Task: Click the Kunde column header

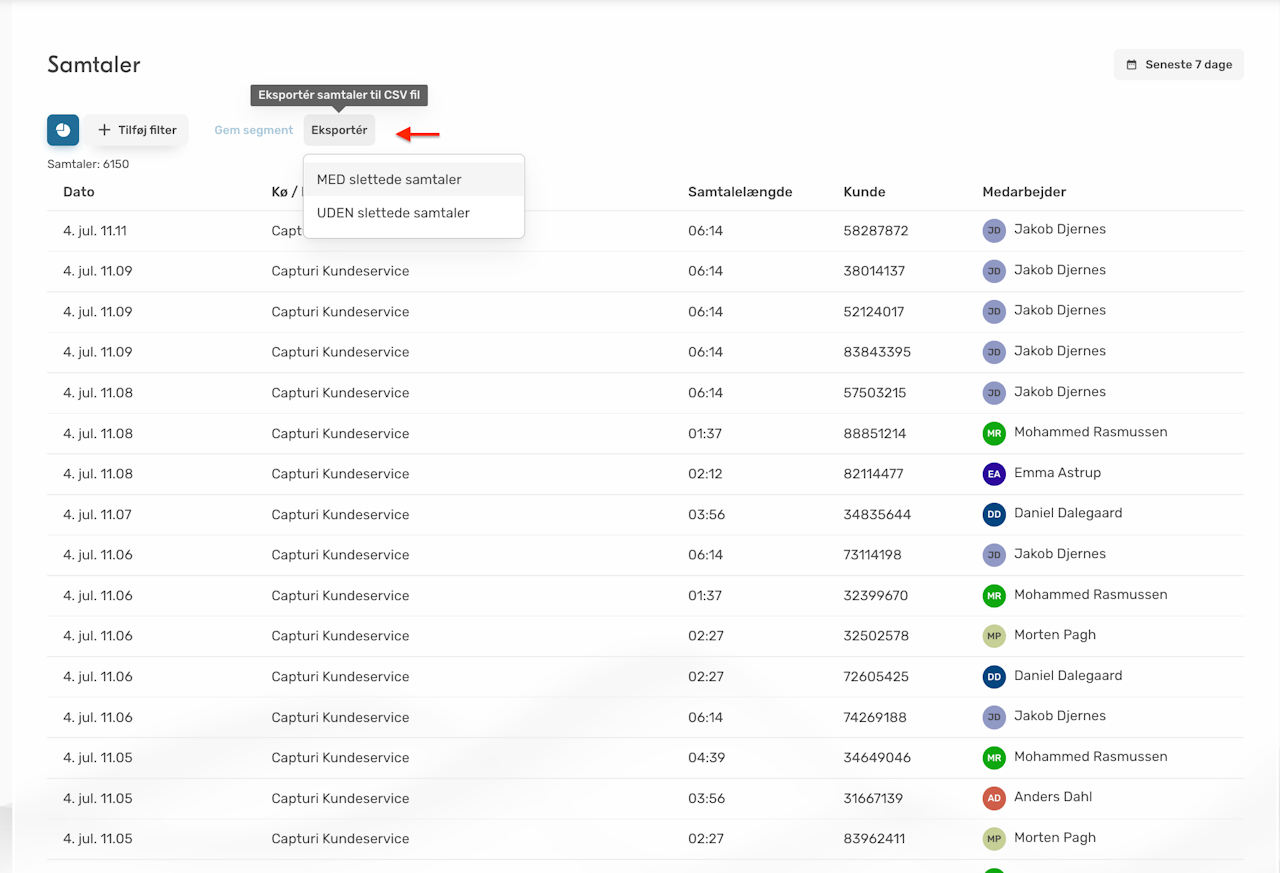Action: point(864,192)
